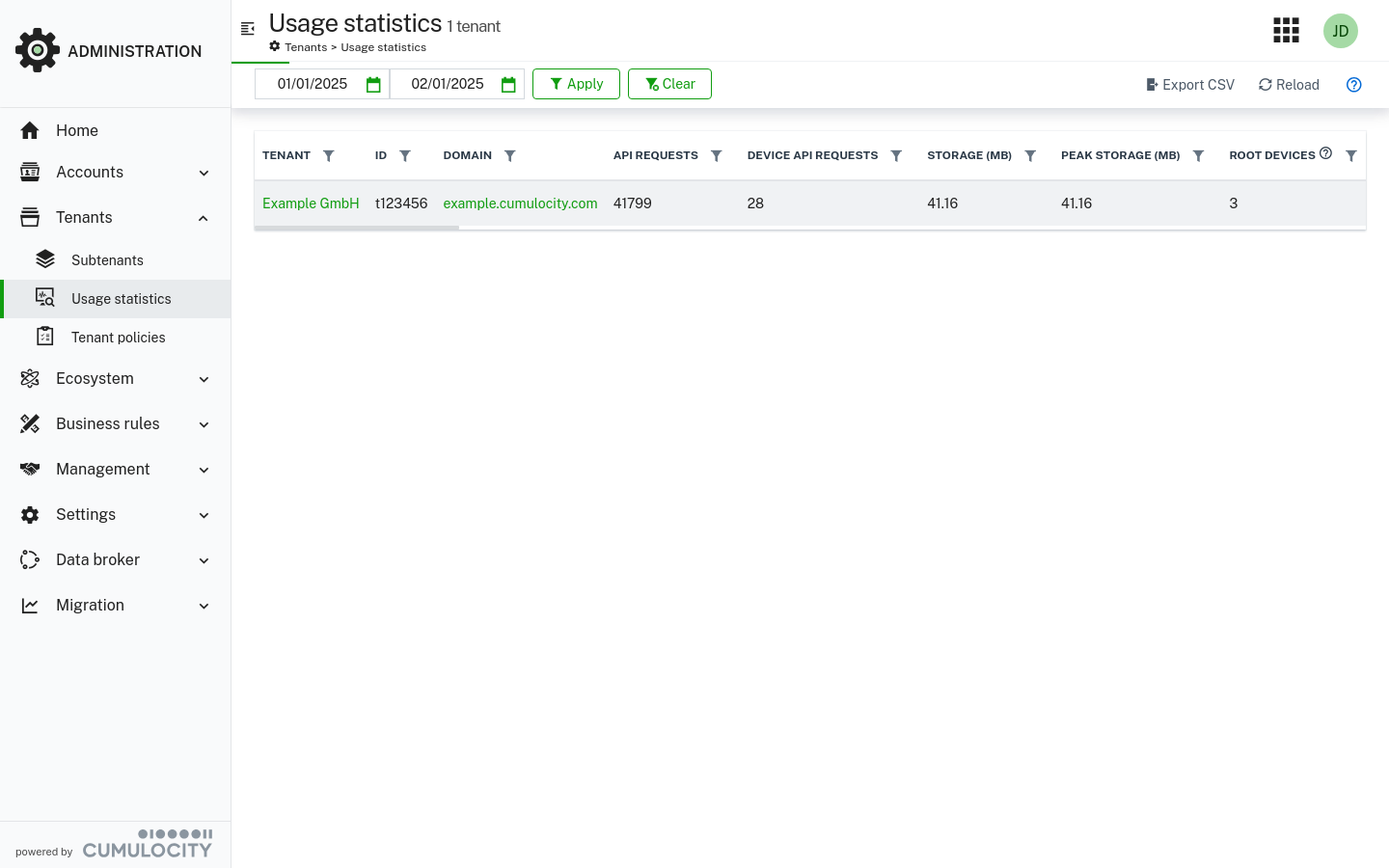1389x868 pixels.
Task: Collapse the navigator with the sidebar toggle icon
Action: [x=248, y=29]
